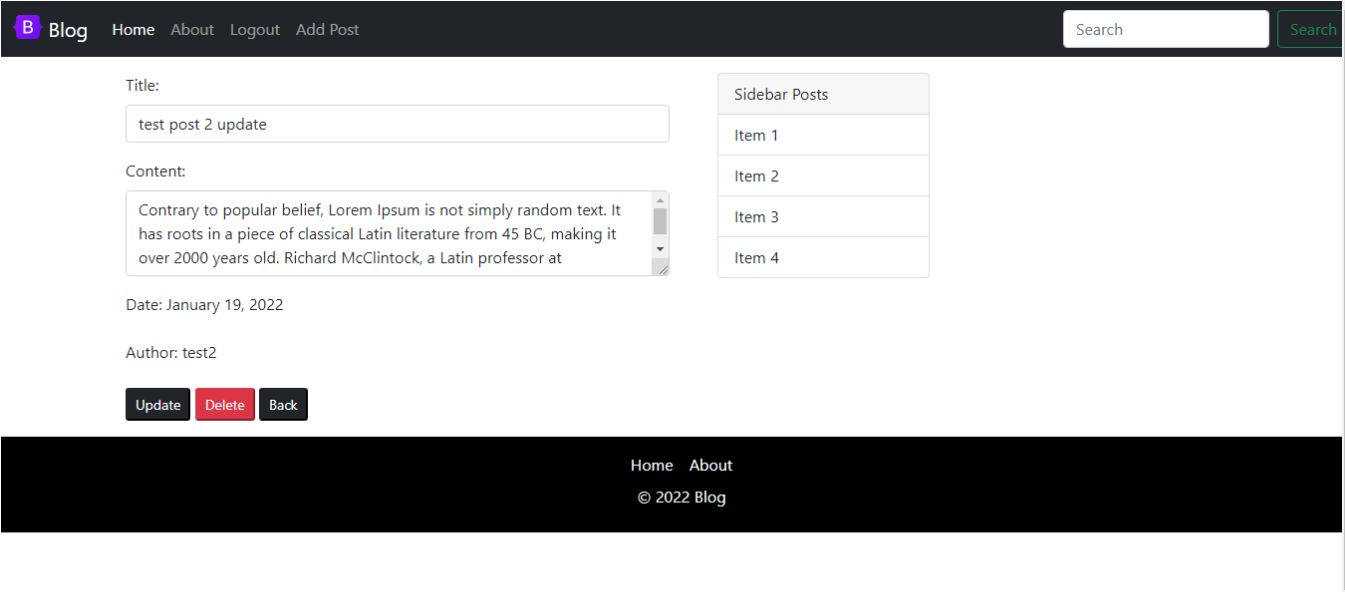Select Logout in the navbar
Screen dimensions: 1345x592
(x=255, y=29)
